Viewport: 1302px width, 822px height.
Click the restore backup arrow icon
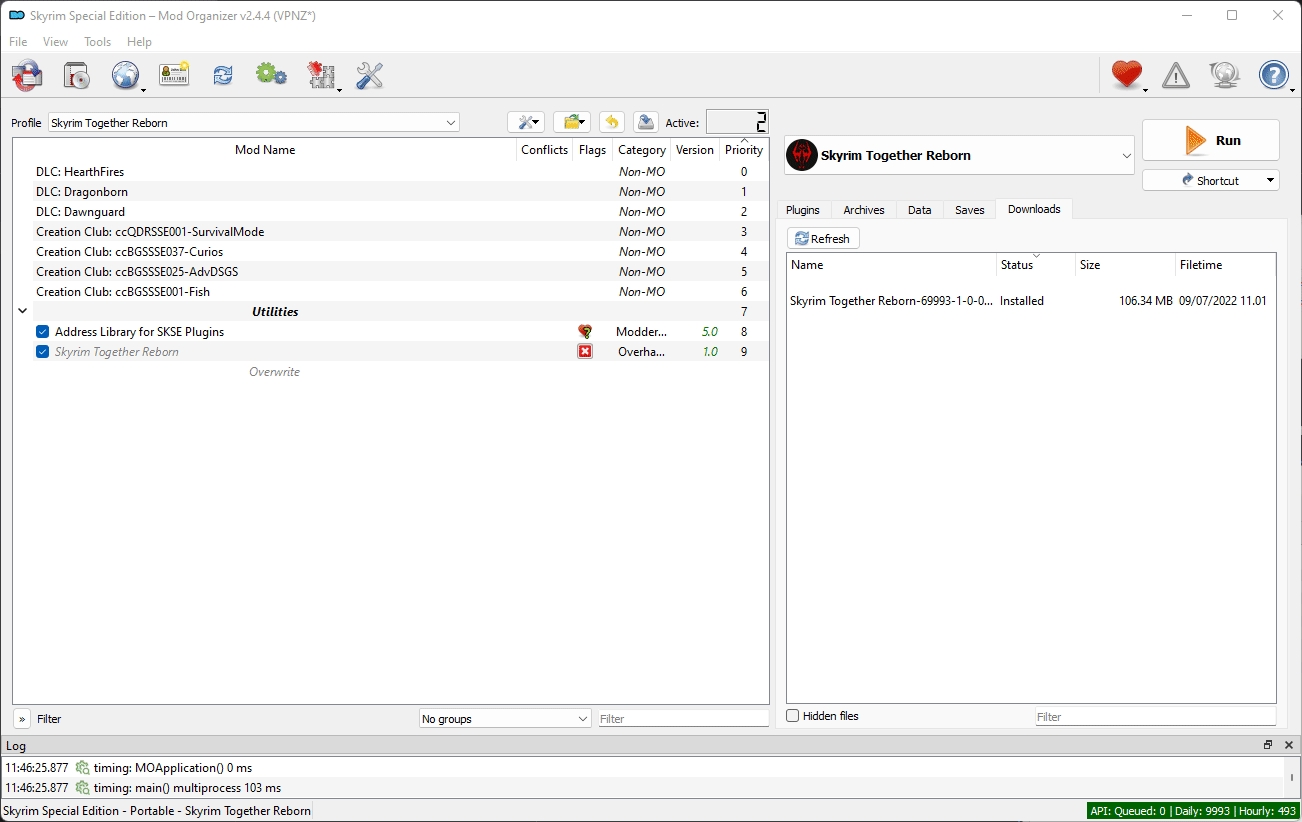pos(612,122)
